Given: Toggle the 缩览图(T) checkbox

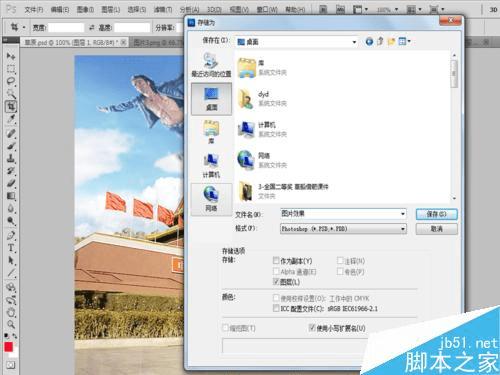Looking at the screenshot, I should point(225,328).
